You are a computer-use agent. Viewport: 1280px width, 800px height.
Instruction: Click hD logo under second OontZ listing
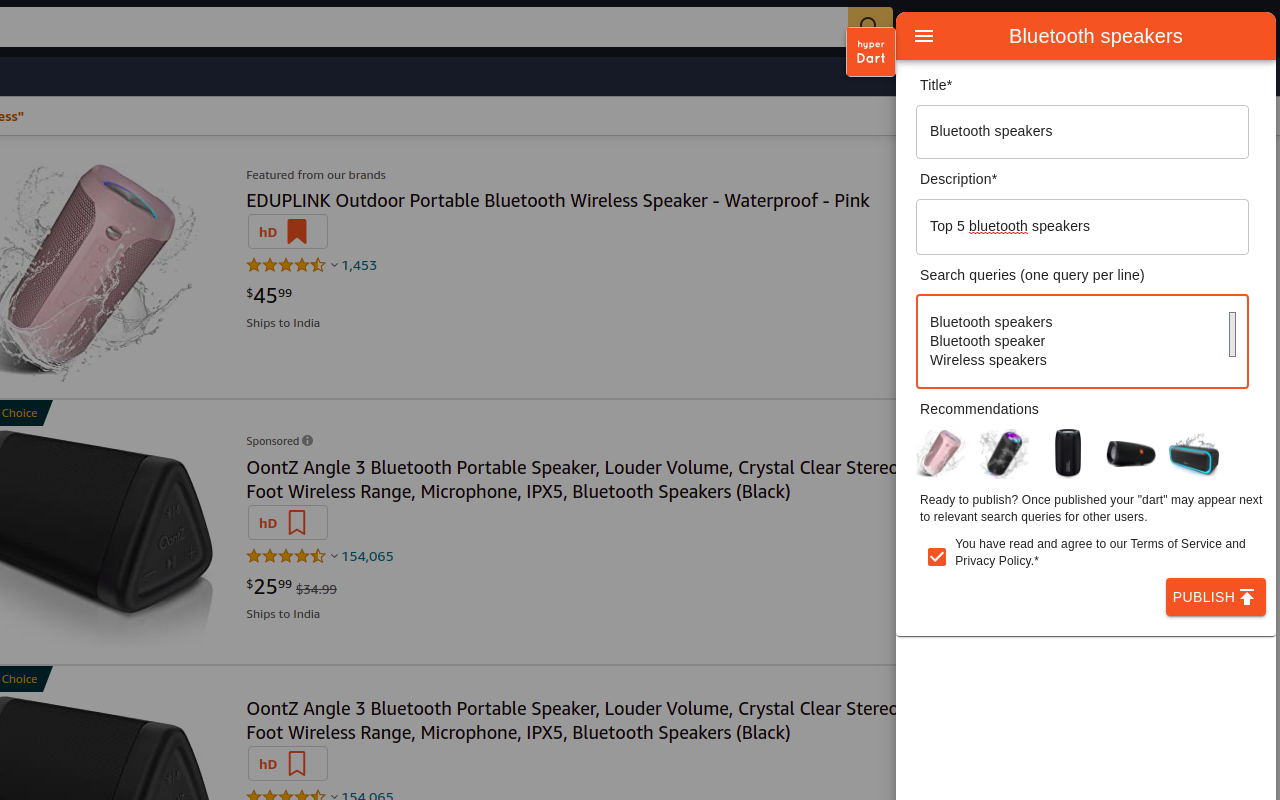268,764
